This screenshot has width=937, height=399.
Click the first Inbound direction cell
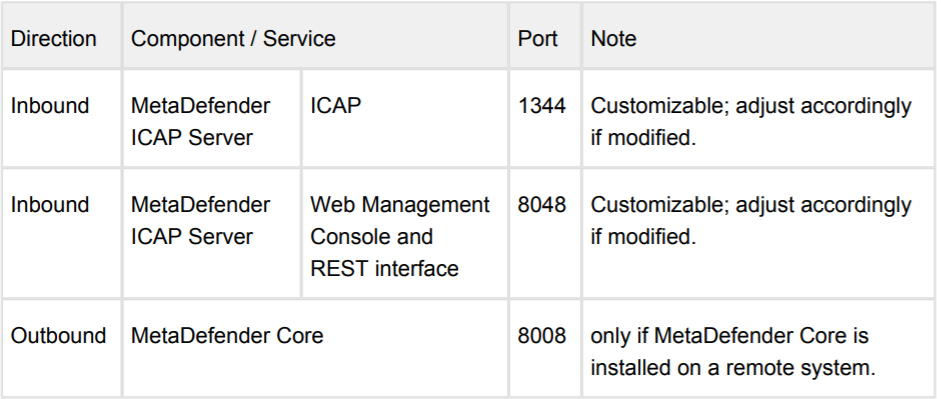[x=62, y=118]
